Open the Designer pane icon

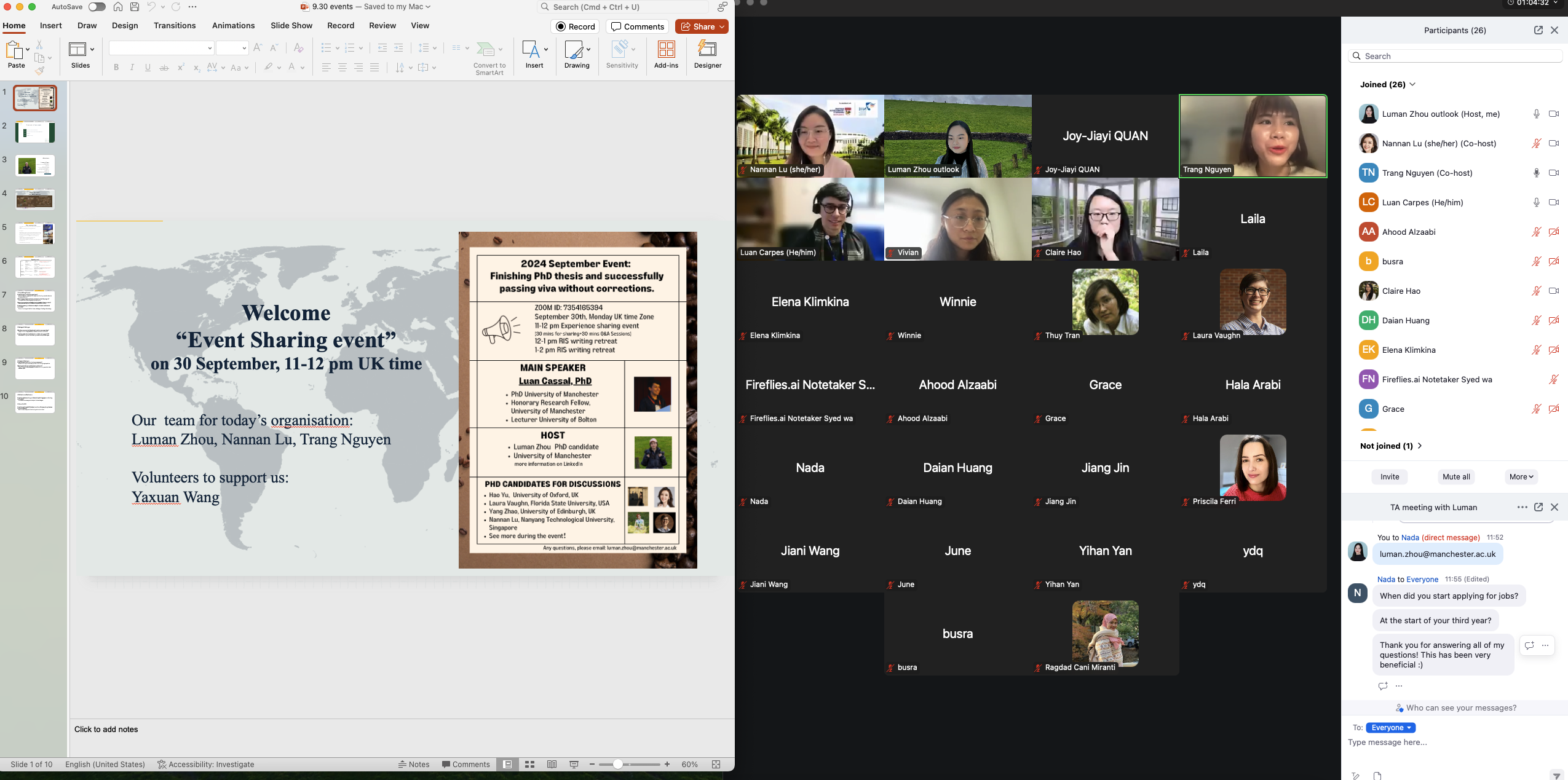pyautogui.click(x=707, y=50)
